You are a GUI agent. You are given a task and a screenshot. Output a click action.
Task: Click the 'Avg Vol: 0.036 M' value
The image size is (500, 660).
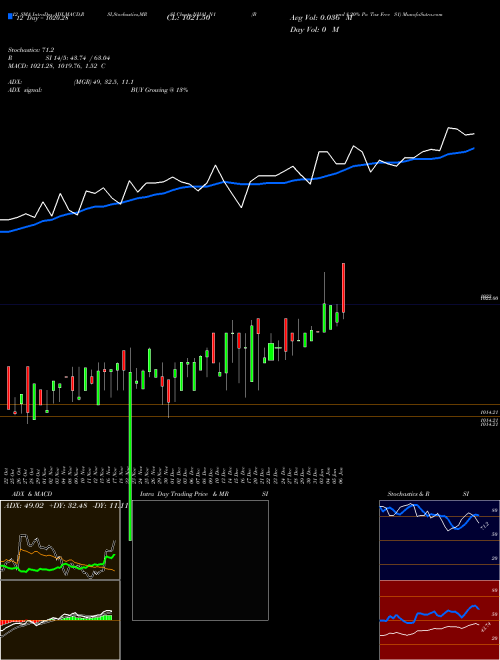(321, 18)
